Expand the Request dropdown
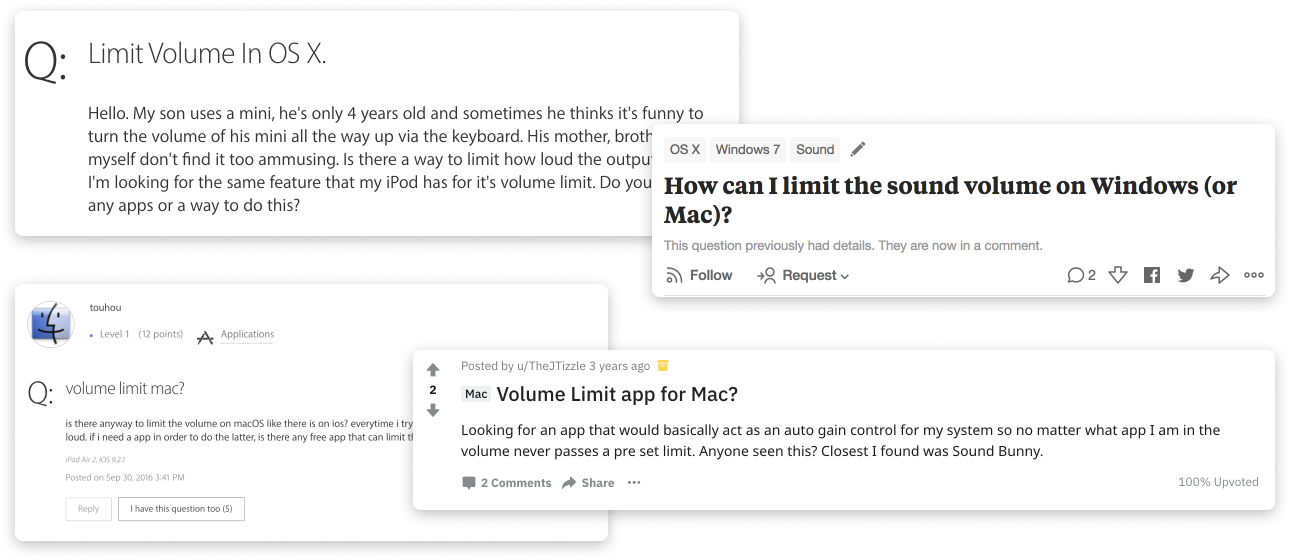The height and width of the screenshot is (560, 1290). tap(803, 275)
